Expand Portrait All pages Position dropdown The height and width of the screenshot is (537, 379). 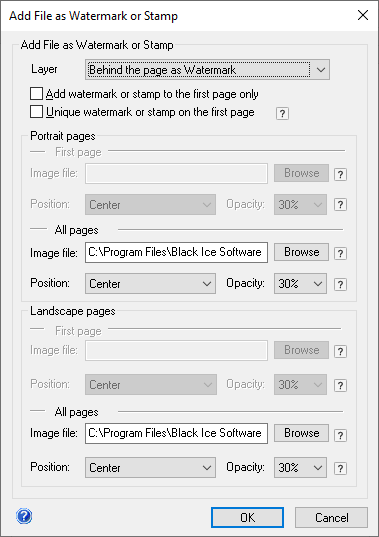coord(150,284)
